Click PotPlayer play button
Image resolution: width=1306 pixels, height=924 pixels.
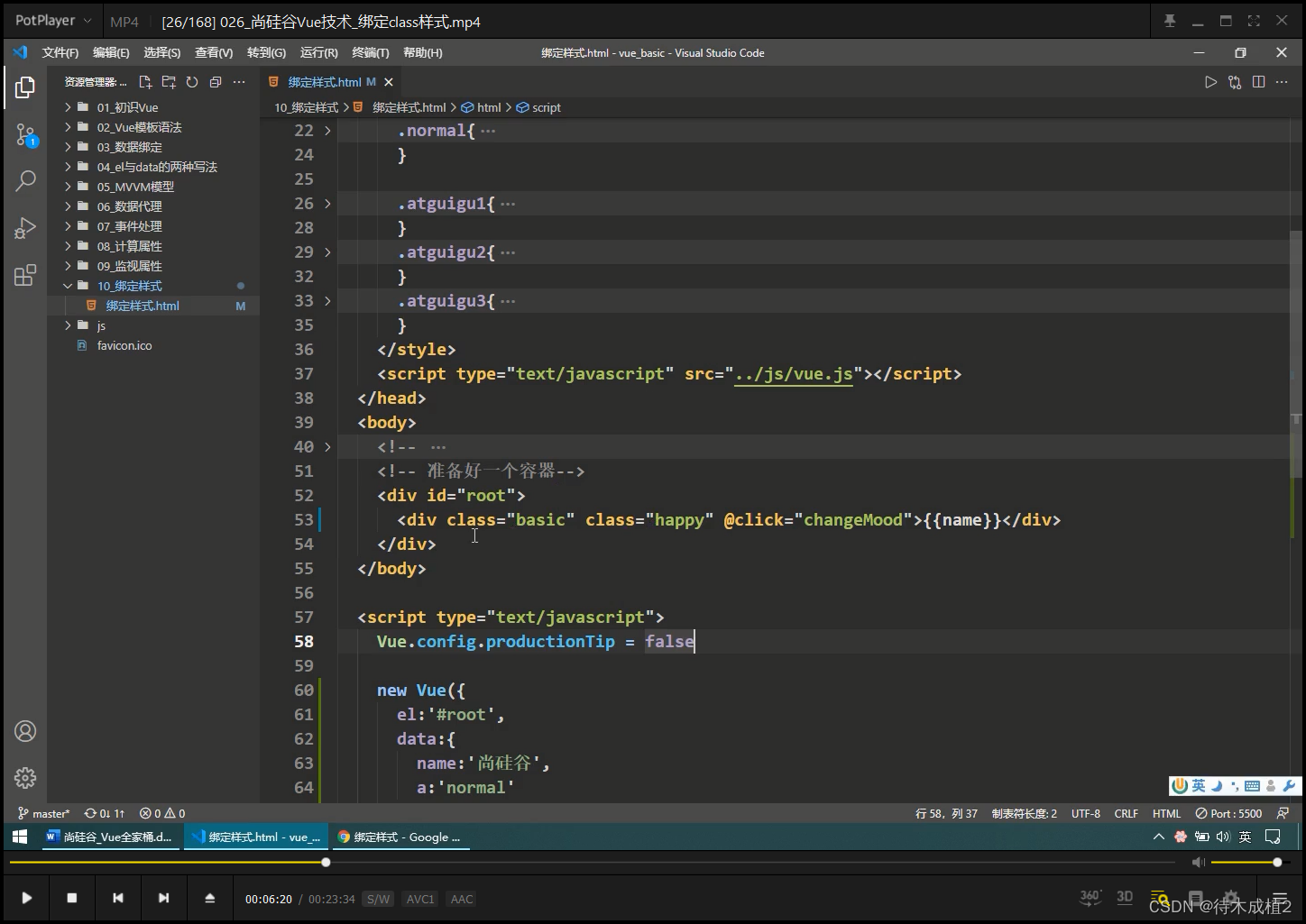click(x=26, y=898)
